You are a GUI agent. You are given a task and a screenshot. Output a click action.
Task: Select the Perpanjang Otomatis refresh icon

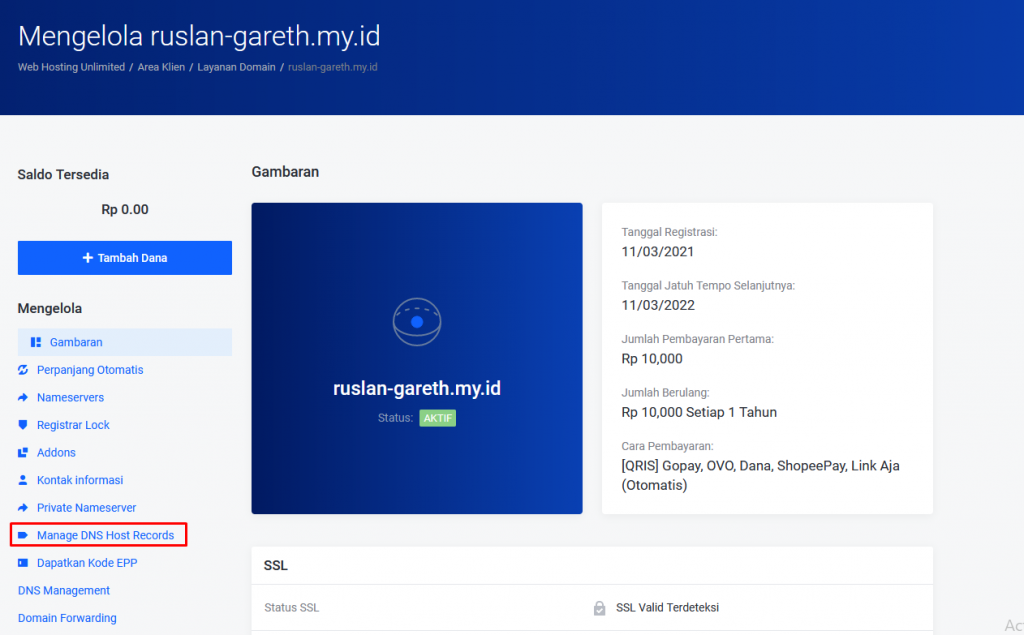(x=22, y=370)
